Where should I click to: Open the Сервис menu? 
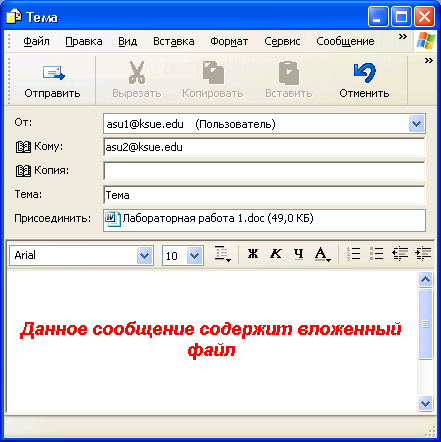click(x=282, y=42)
